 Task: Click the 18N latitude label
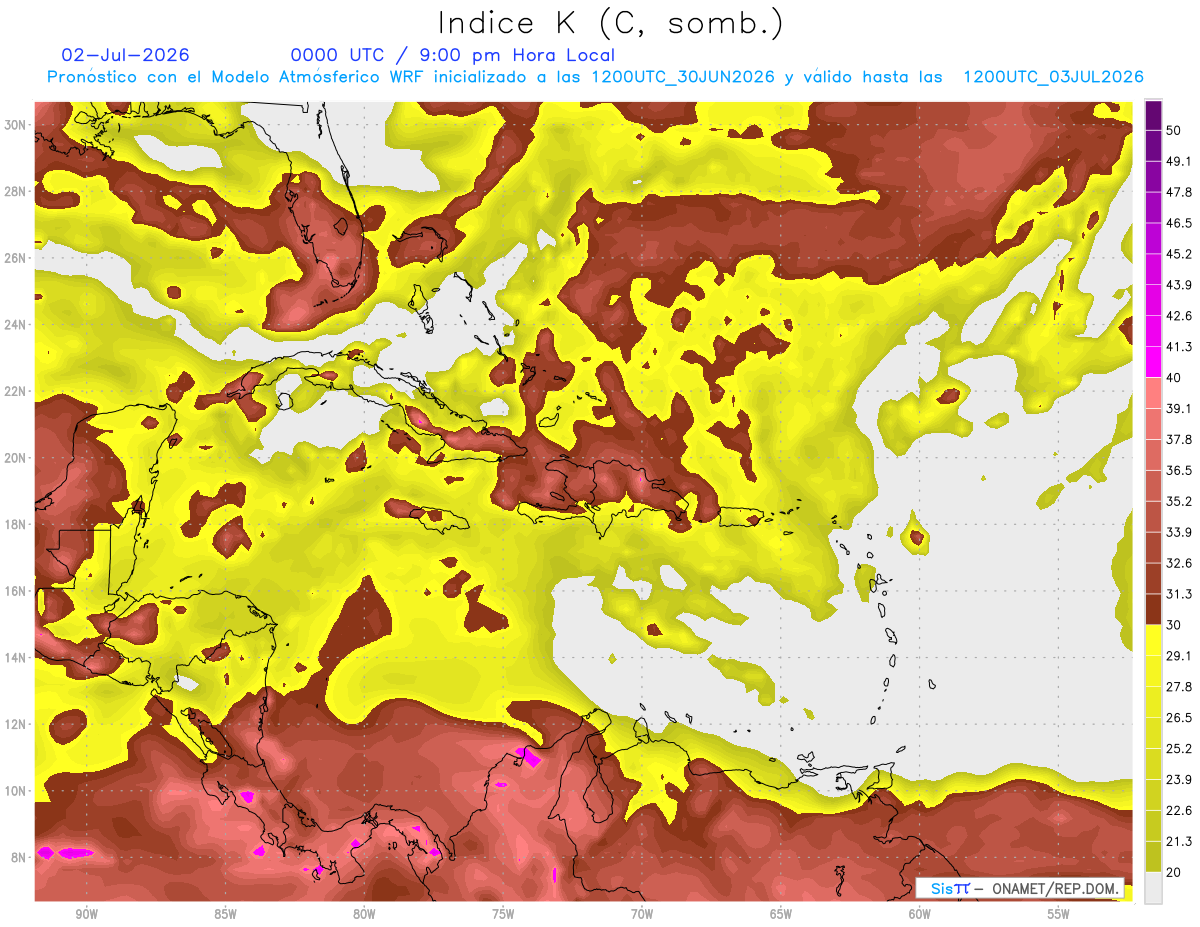pos(15,524)
